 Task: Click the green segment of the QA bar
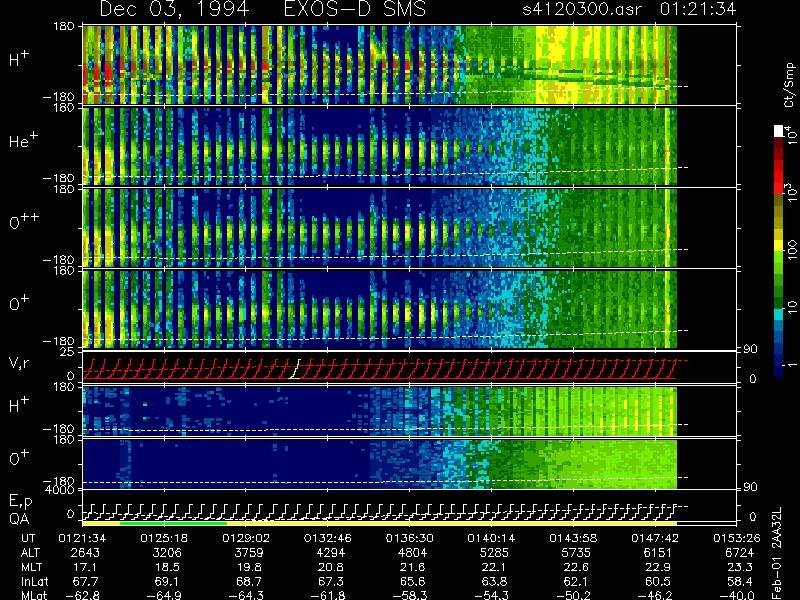click(x=173, y=523)
